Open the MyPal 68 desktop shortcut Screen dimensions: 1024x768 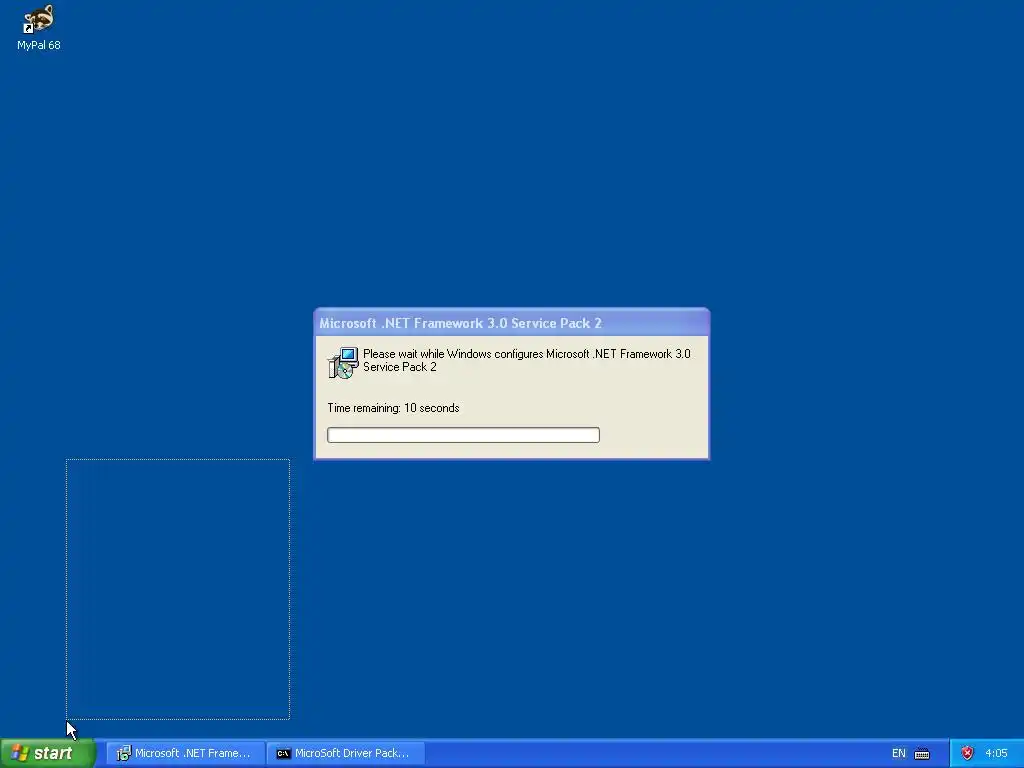pos(39,27)
